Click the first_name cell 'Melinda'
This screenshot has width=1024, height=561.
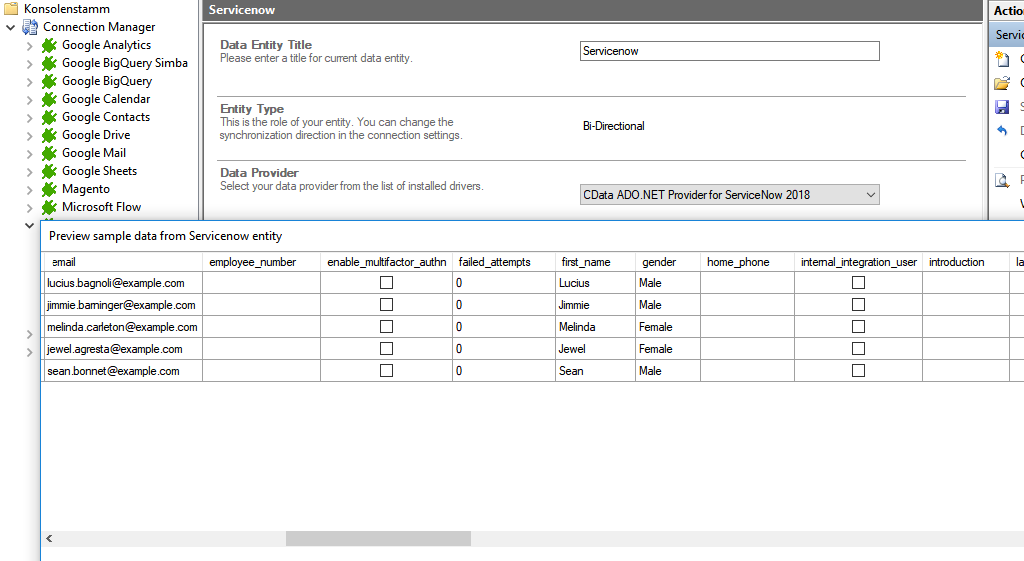tap(595, 327)
